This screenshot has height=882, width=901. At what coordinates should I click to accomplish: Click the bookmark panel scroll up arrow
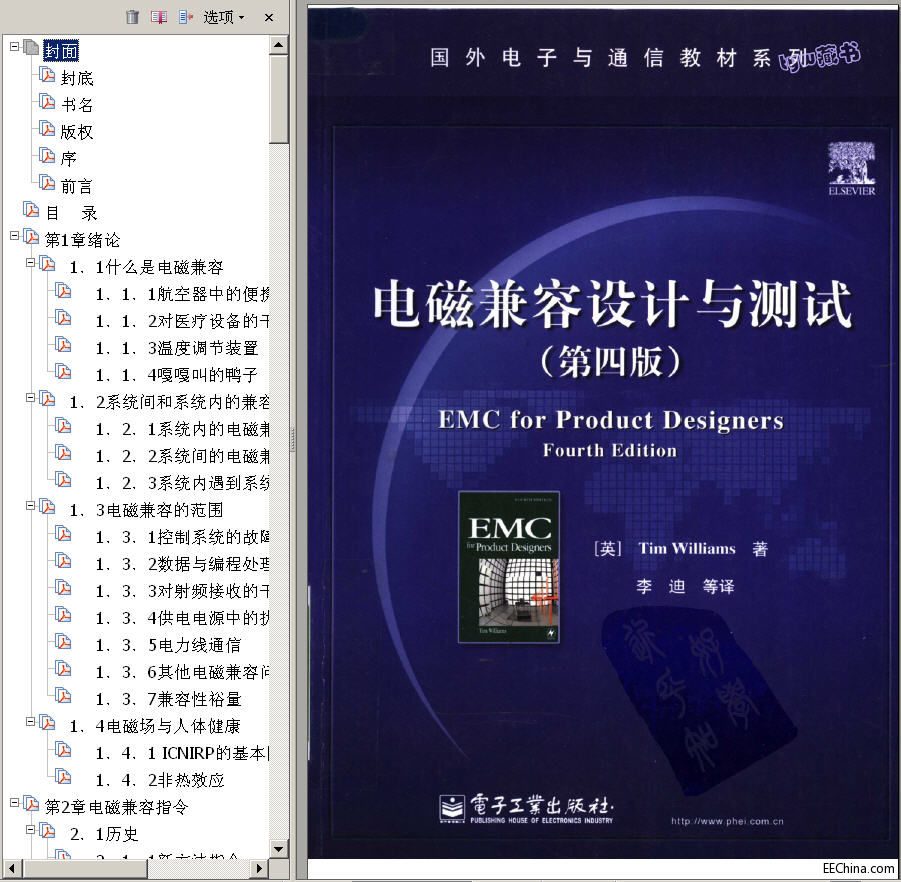(x=279, y=45)
